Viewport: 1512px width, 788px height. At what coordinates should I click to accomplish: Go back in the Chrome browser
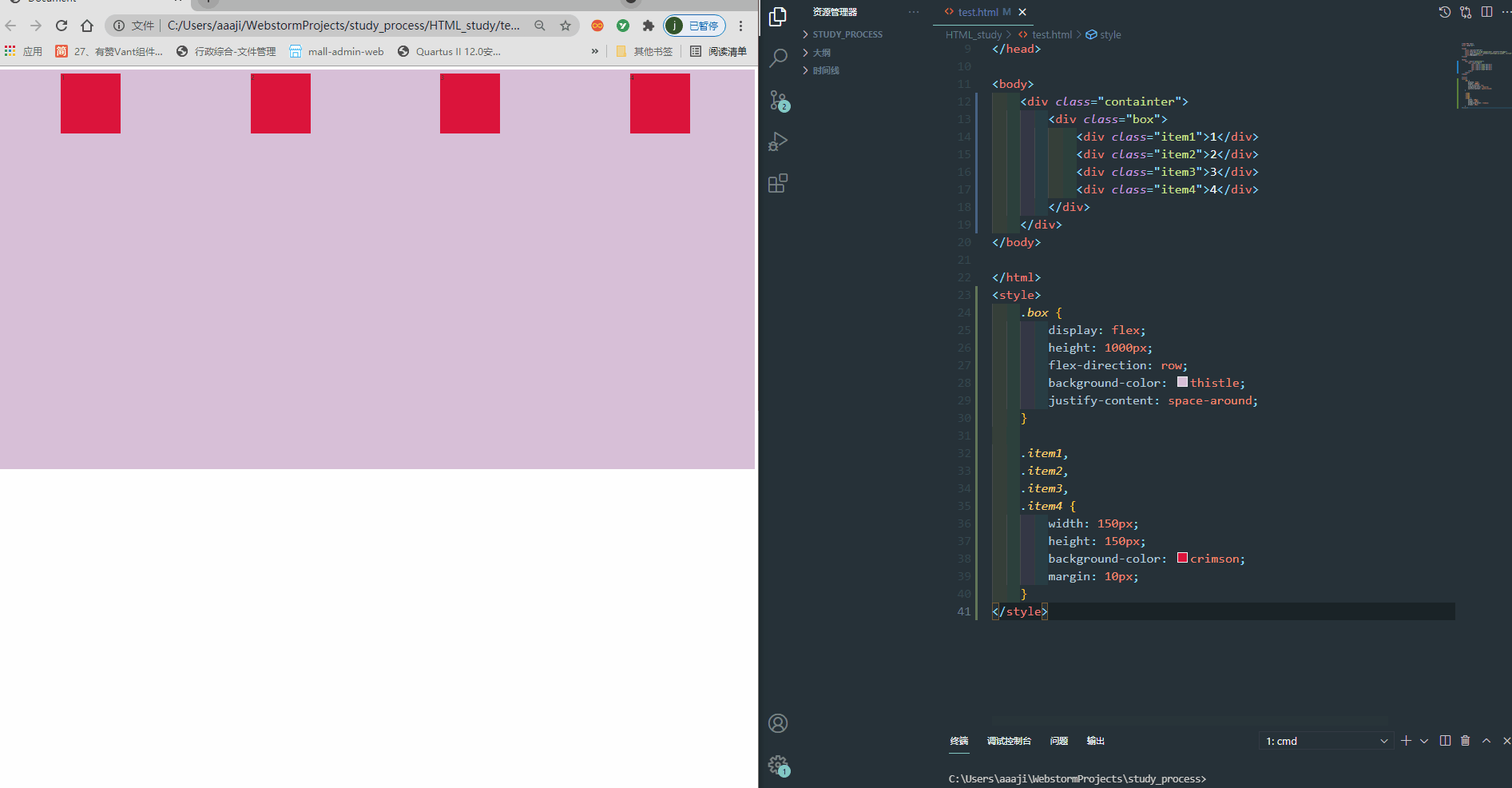click(11, 26)
